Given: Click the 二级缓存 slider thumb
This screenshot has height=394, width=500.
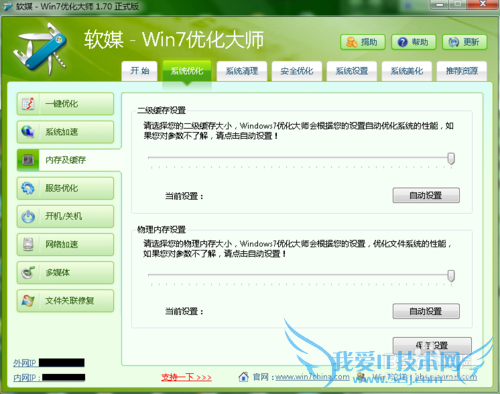Looking at the screenshot, I should click(x=451, y=159).
